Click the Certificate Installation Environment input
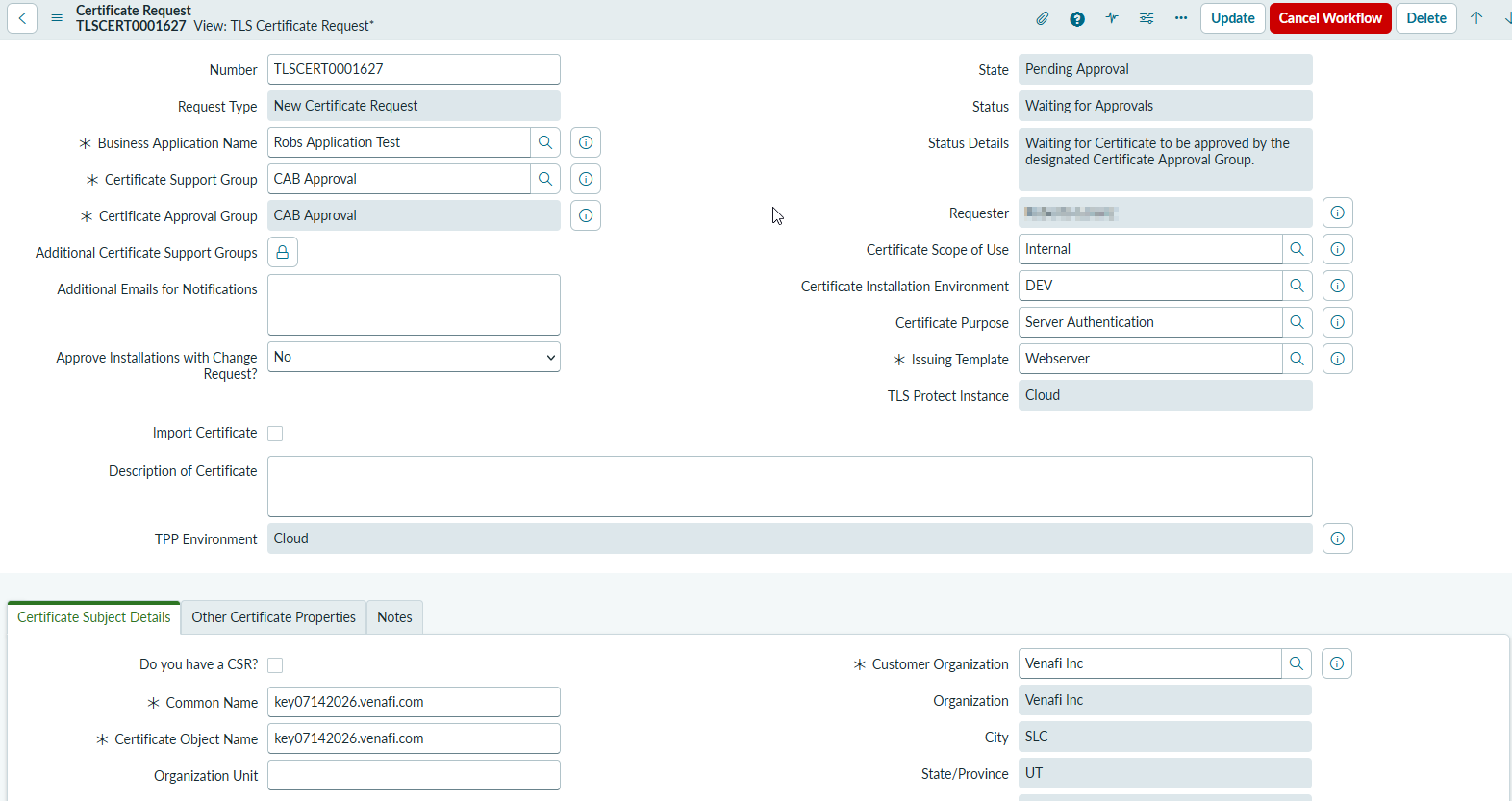Image resolution: width=1512 pixels, height=801 pixels. [x=1150, y=286]
